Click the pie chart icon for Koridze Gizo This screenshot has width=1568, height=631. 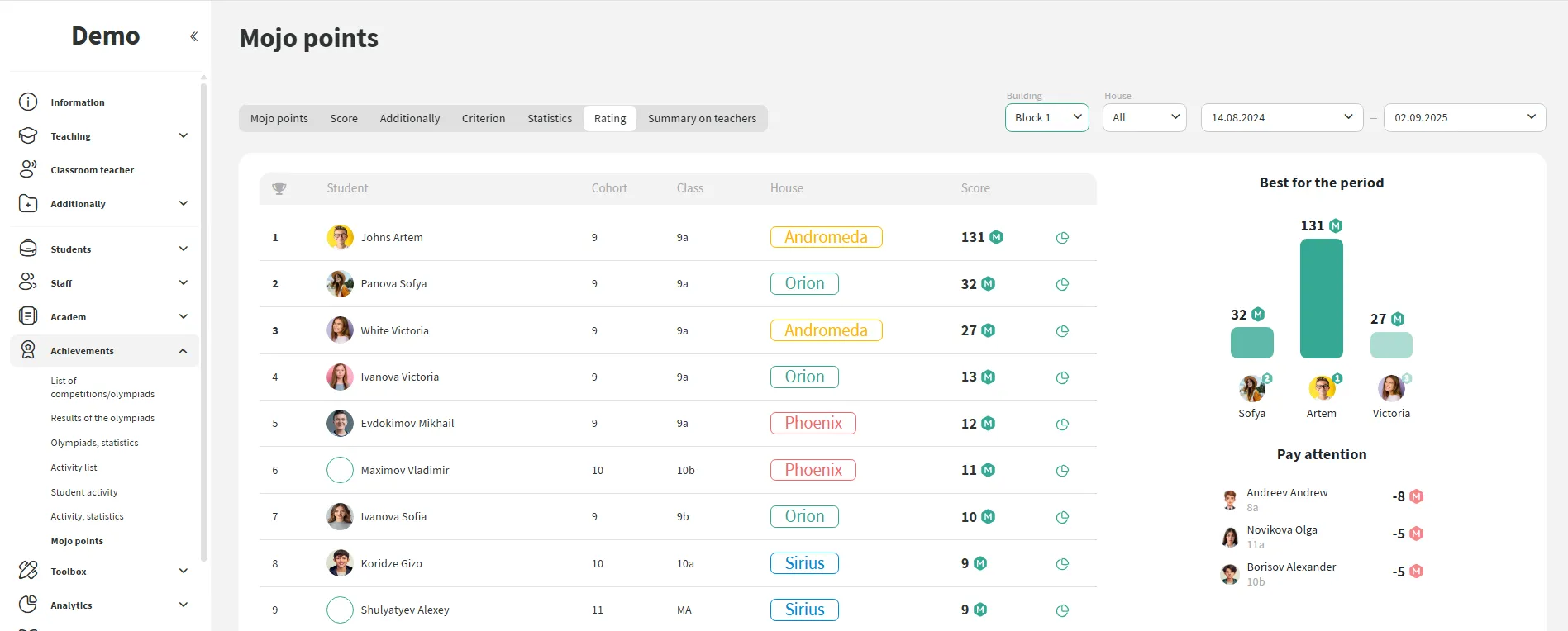coord(1062,564)
